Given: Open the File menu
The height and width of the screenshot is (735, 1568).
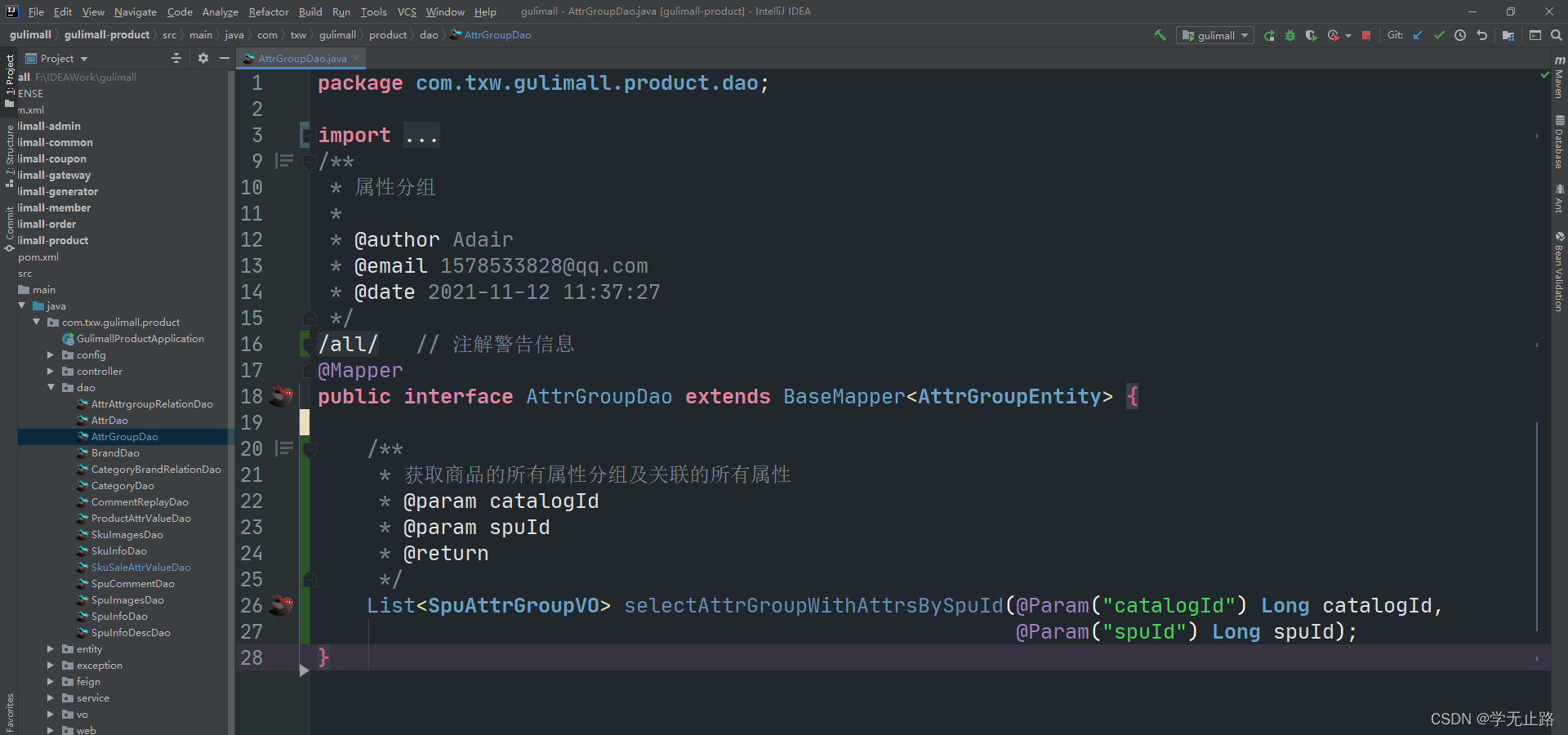Looking at the screenshot, I should (x=36, y=11).
